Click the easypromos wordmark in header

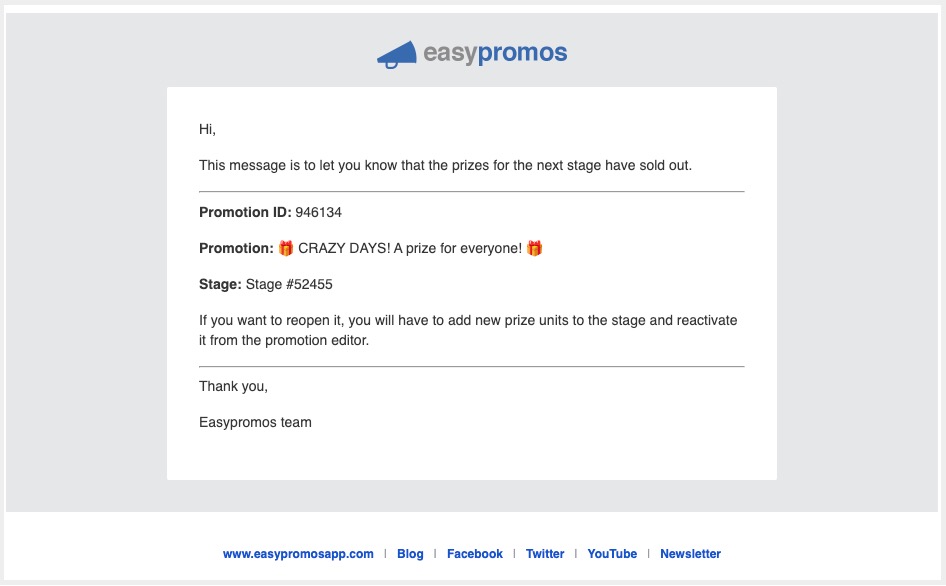(495, 53)
